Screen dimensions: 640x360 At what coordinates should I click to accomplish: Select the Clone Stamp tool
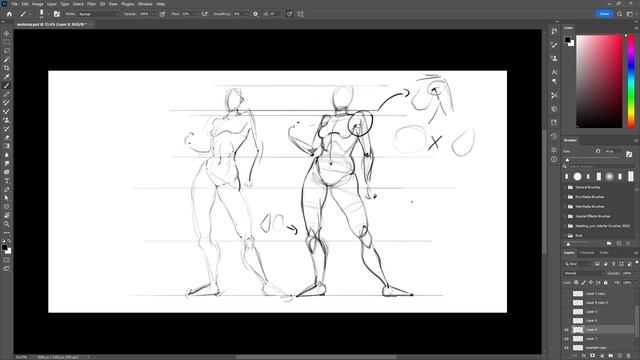point(7,120)
